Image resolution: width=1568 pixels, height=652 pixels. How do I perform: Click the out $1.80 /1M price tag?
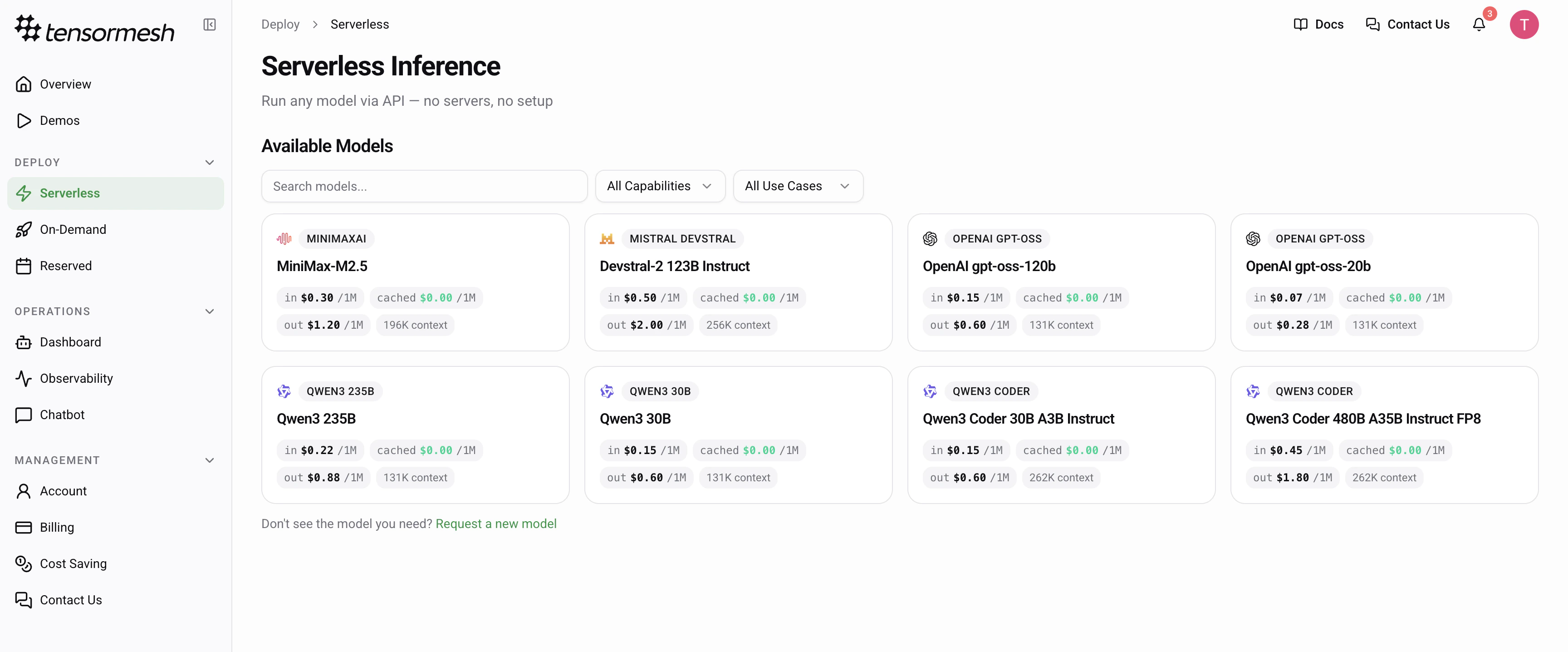pos(1292,478)
